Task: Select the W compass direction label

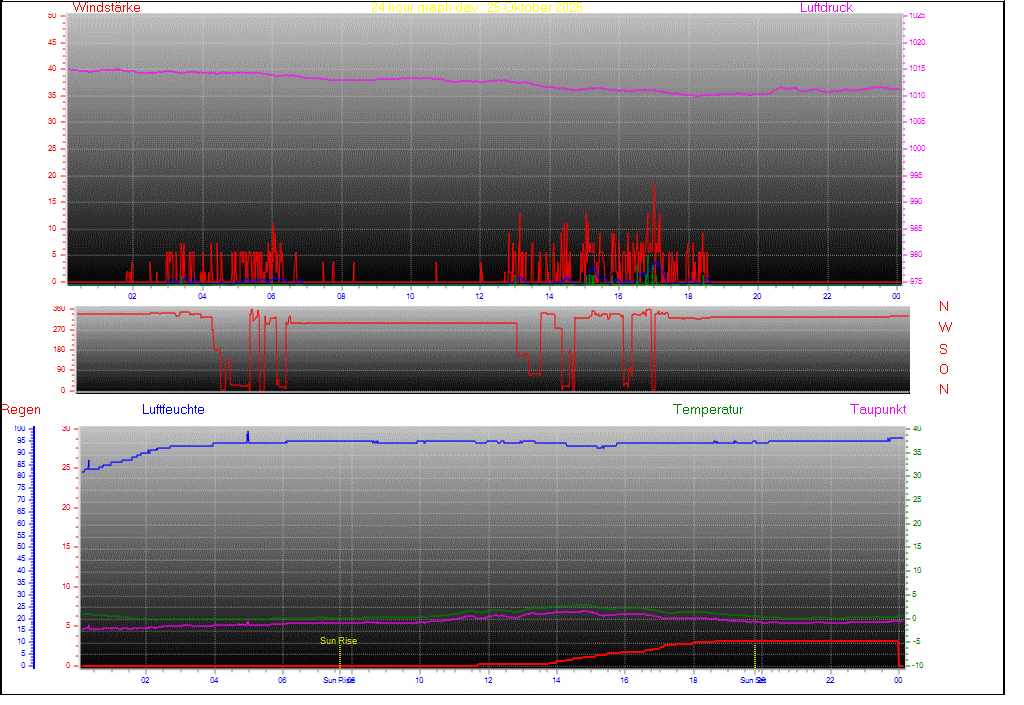Action: pyautogui.click(x=945, y=327)
